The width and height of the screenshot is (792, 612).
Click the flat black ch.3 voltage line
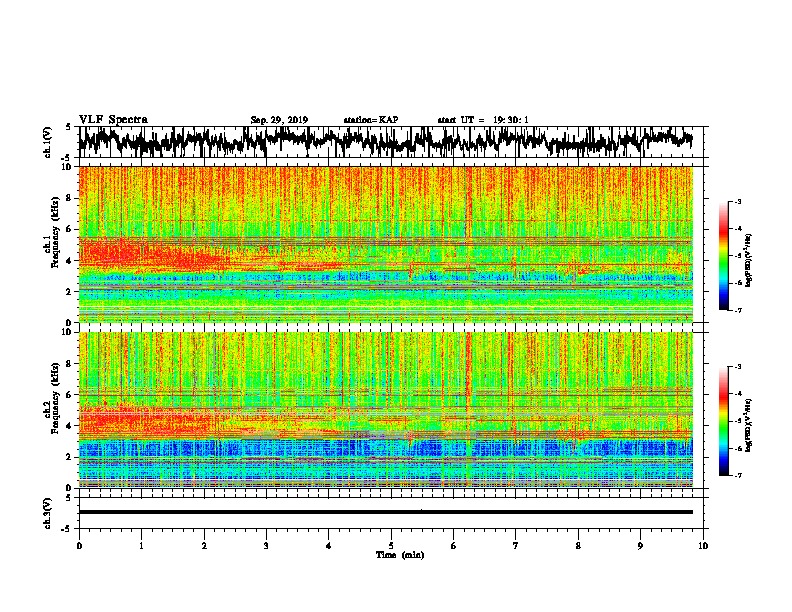click(385, 512)
